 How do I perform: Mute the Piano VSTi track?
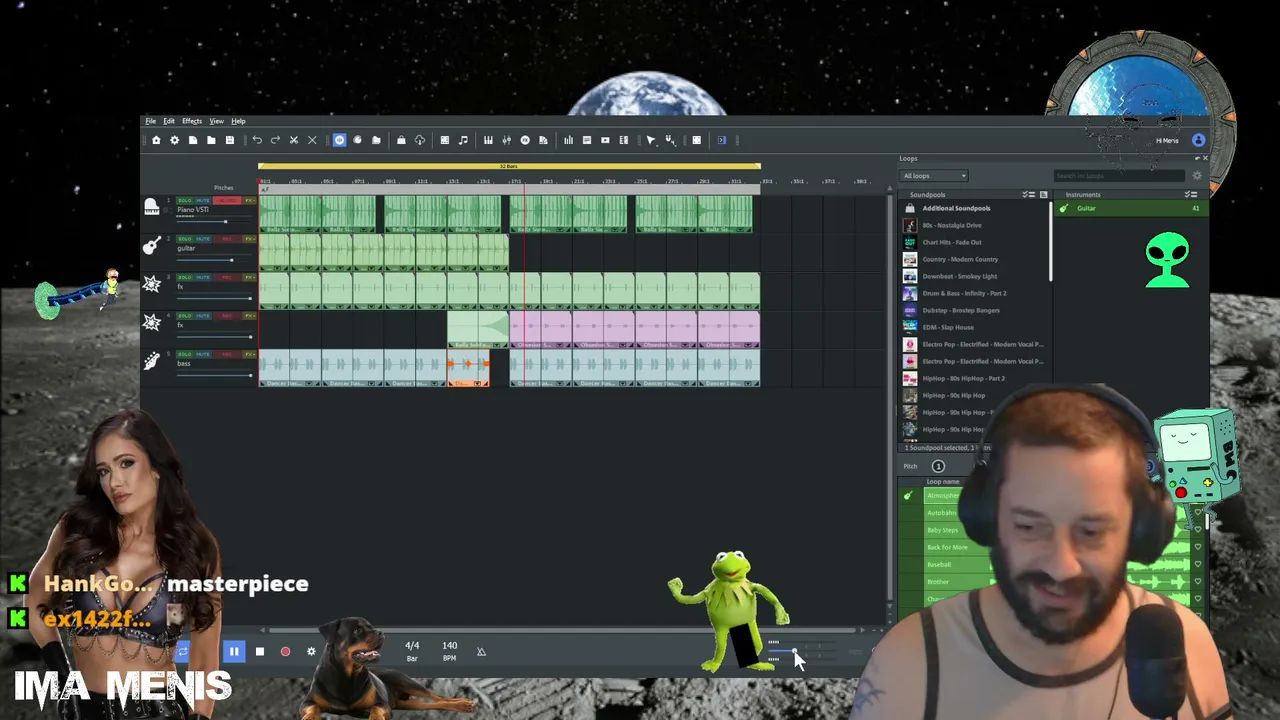click(x=202, y=201)
